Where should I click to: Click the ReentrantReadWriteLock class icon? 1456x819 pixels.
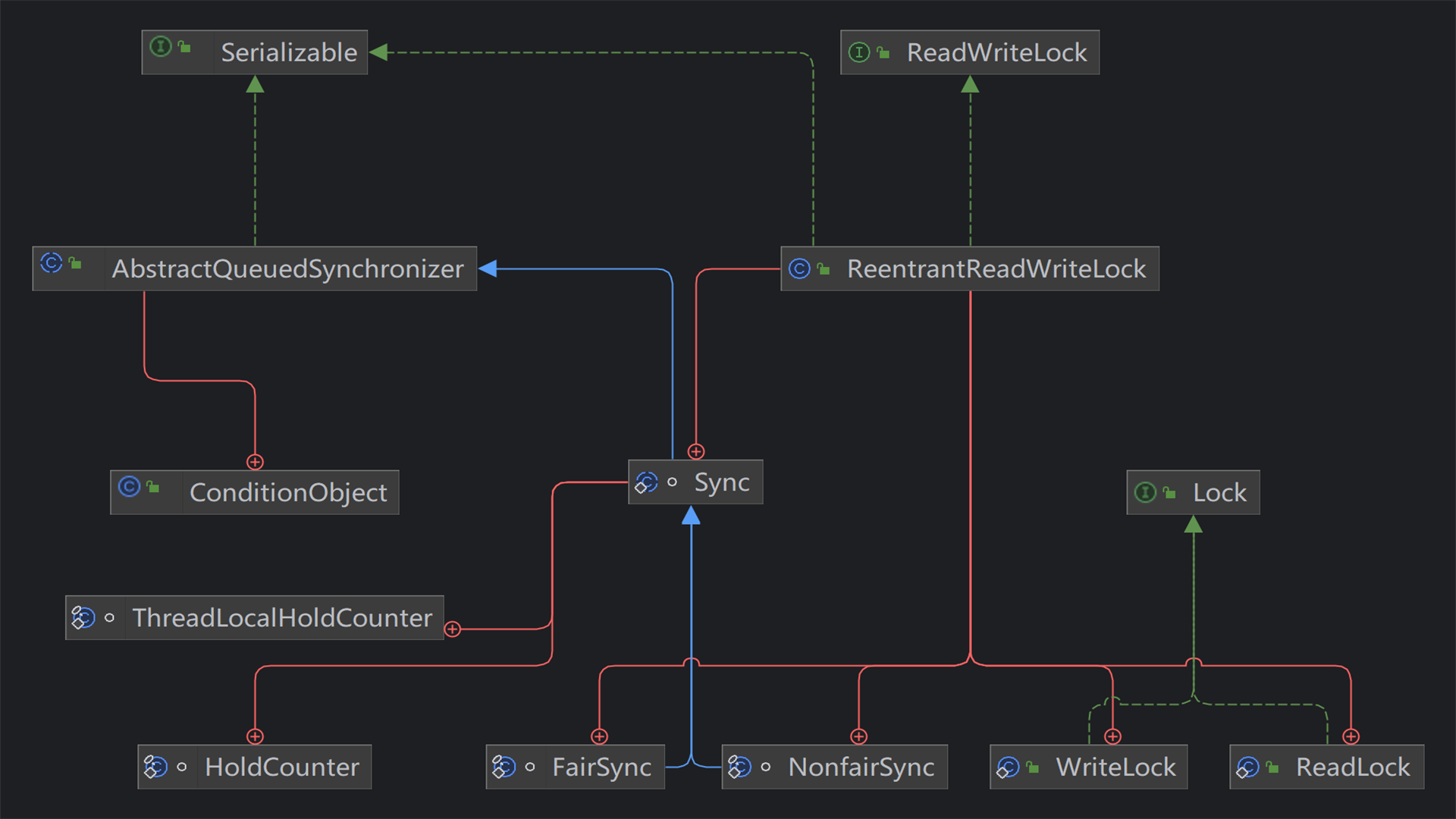point(799,268)
